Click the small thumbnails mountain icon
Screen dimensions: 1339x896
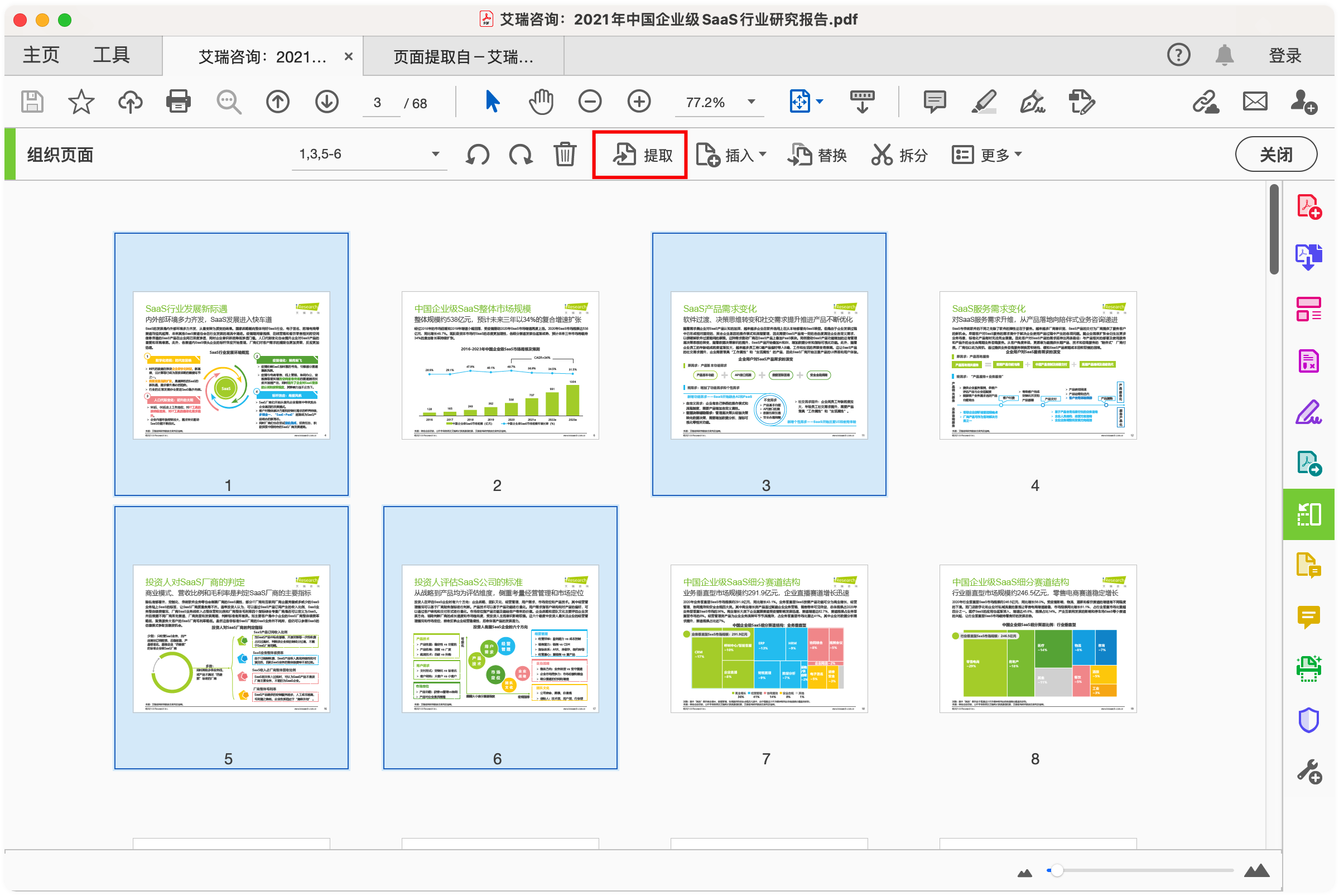[1025, 872]
